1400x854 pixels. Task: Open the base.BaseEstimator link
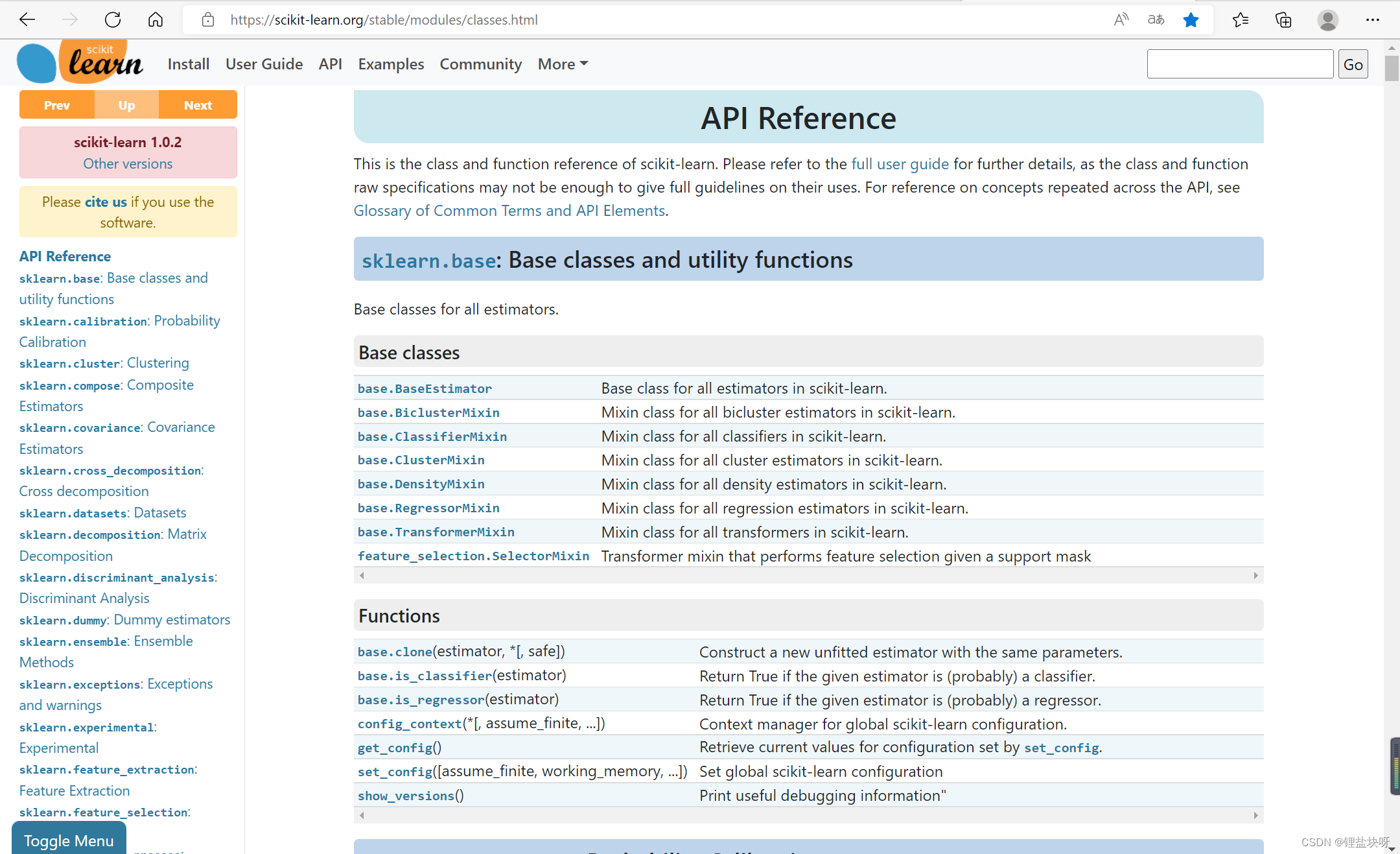[x=425, y=388]
